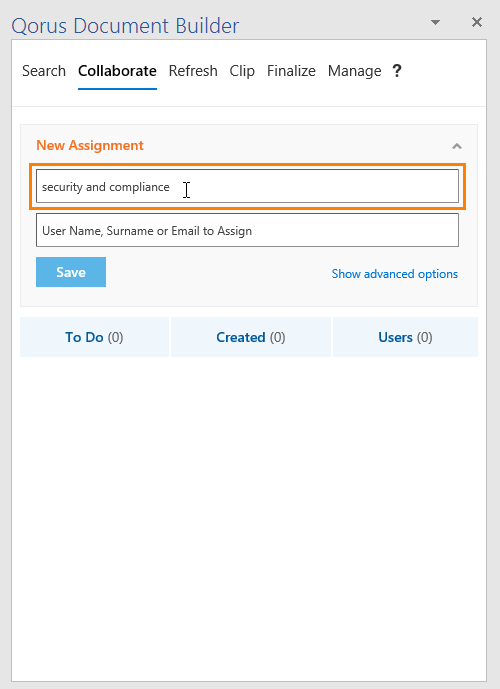Screen dimensions: 500x689
Task: Switch to the Search tab
Action: tap(44, 71)
